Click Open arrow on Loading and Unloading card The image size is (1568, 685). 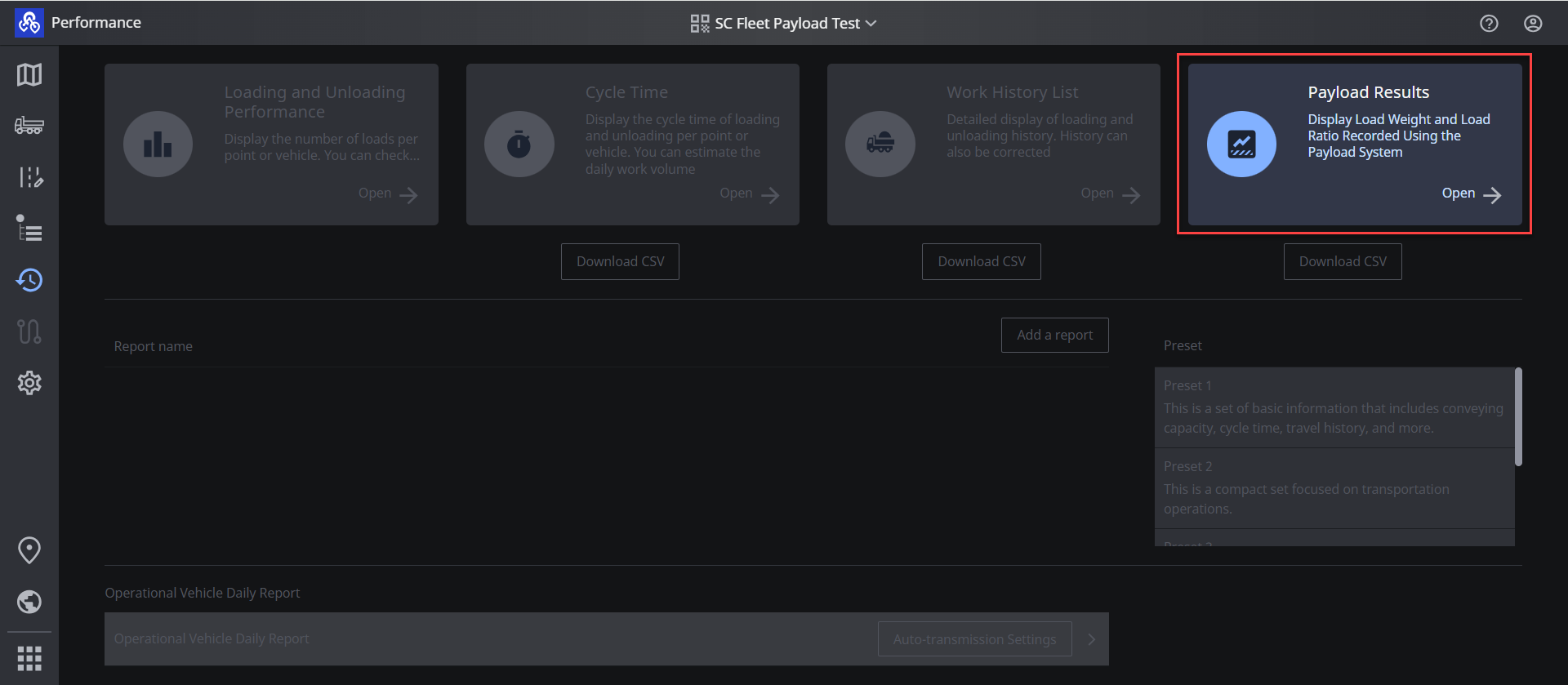tap(408, 195)
